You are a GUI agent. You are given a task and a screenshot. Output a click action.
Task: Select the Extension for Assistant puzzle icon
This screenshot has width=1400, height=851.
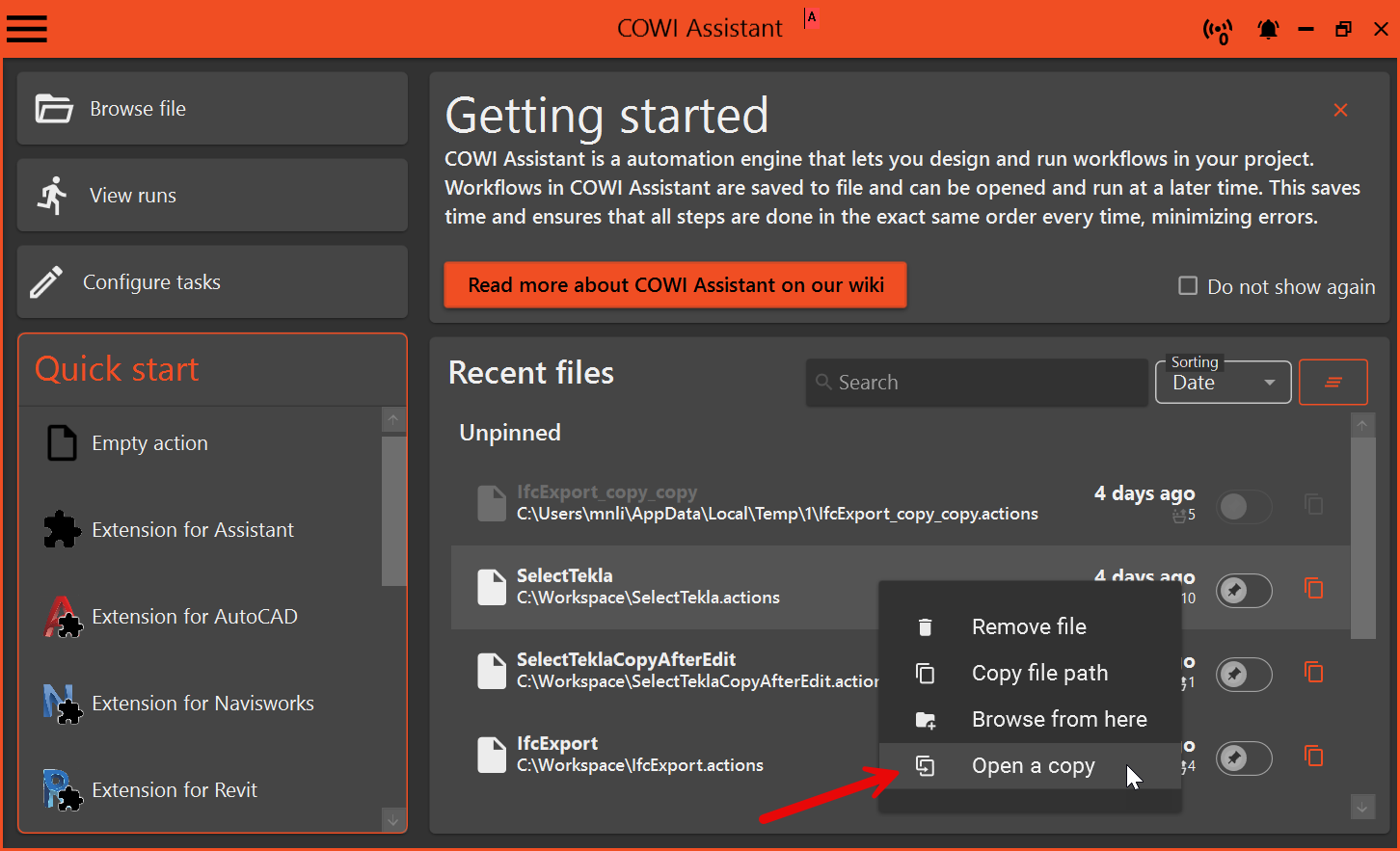pos(62,529)
